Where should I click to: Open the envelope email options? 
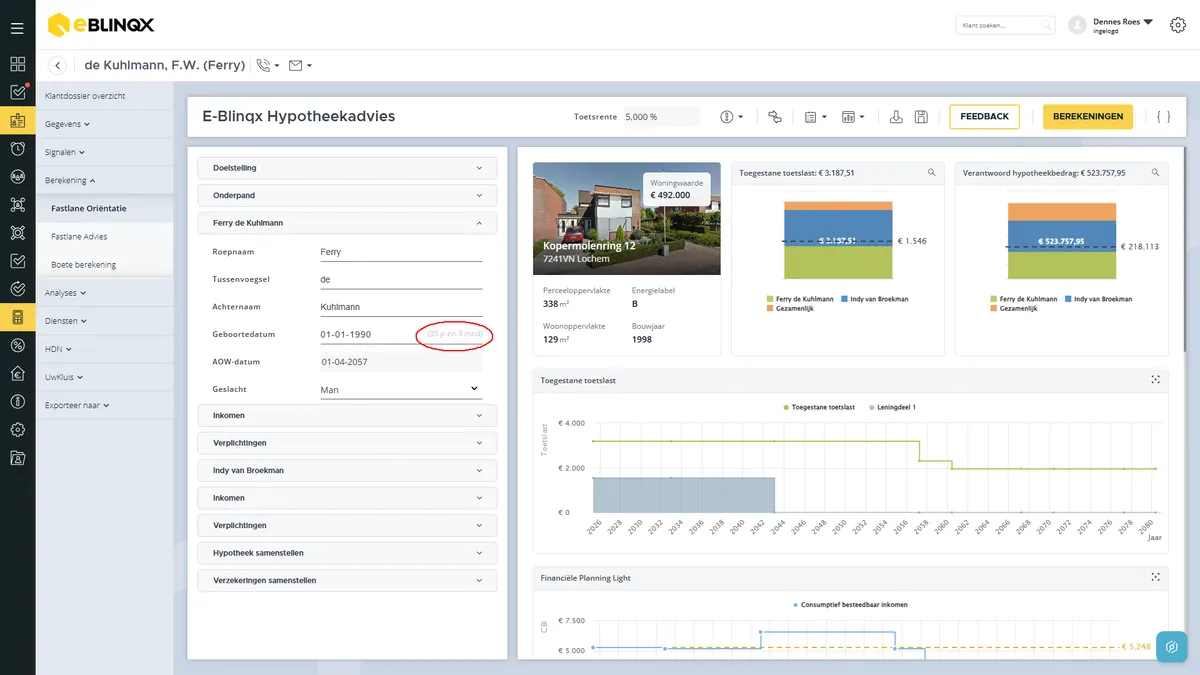300,65
